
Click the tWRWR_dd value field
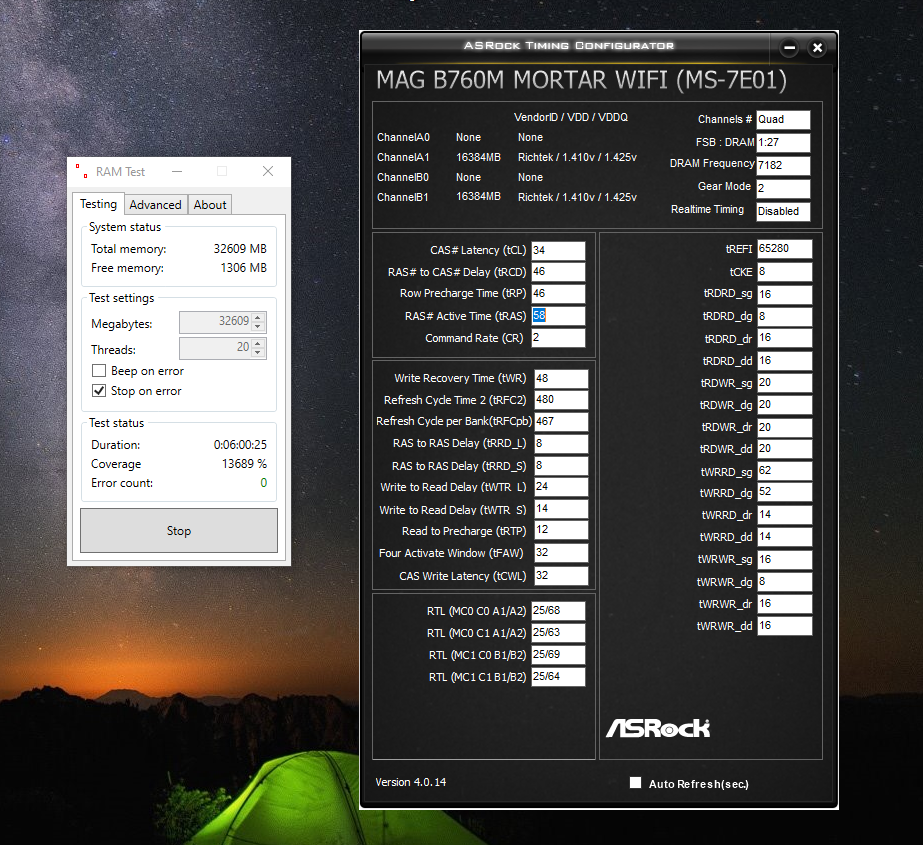pyautogui.click(x=784, y=626)
